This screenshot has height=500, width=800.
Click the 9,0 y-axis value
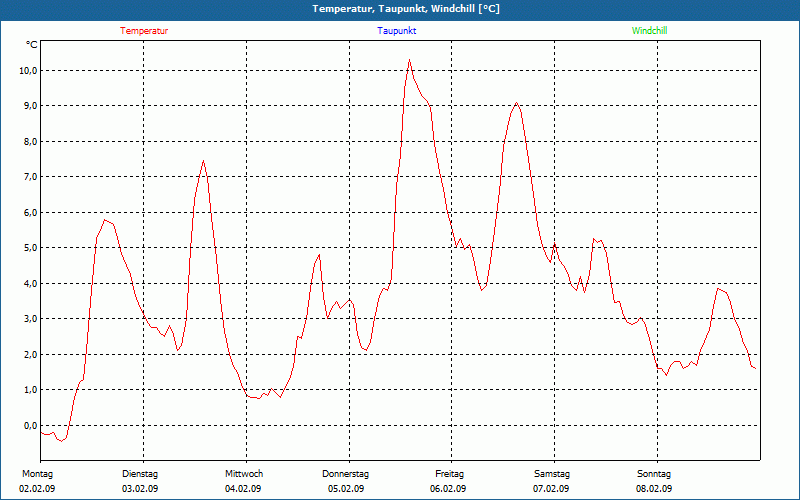pyautogui.click(x=30, y=106)
